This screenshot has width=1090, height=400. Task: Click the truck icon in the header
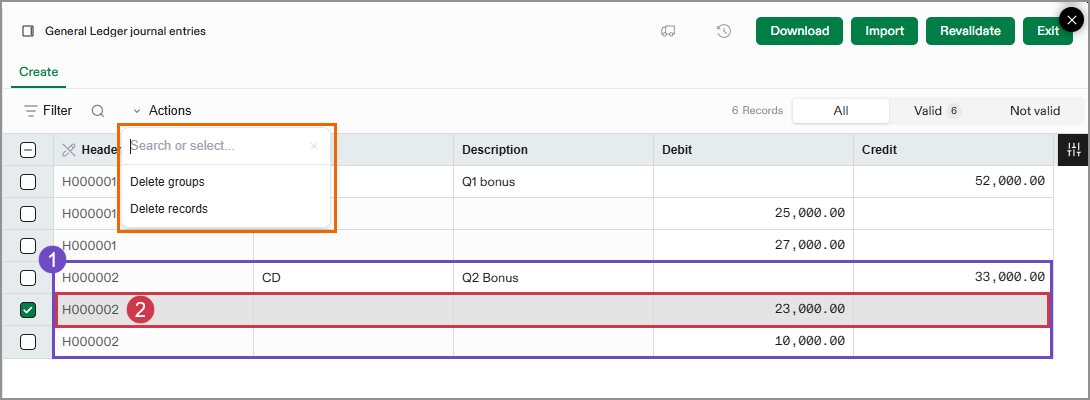[668, 31]
